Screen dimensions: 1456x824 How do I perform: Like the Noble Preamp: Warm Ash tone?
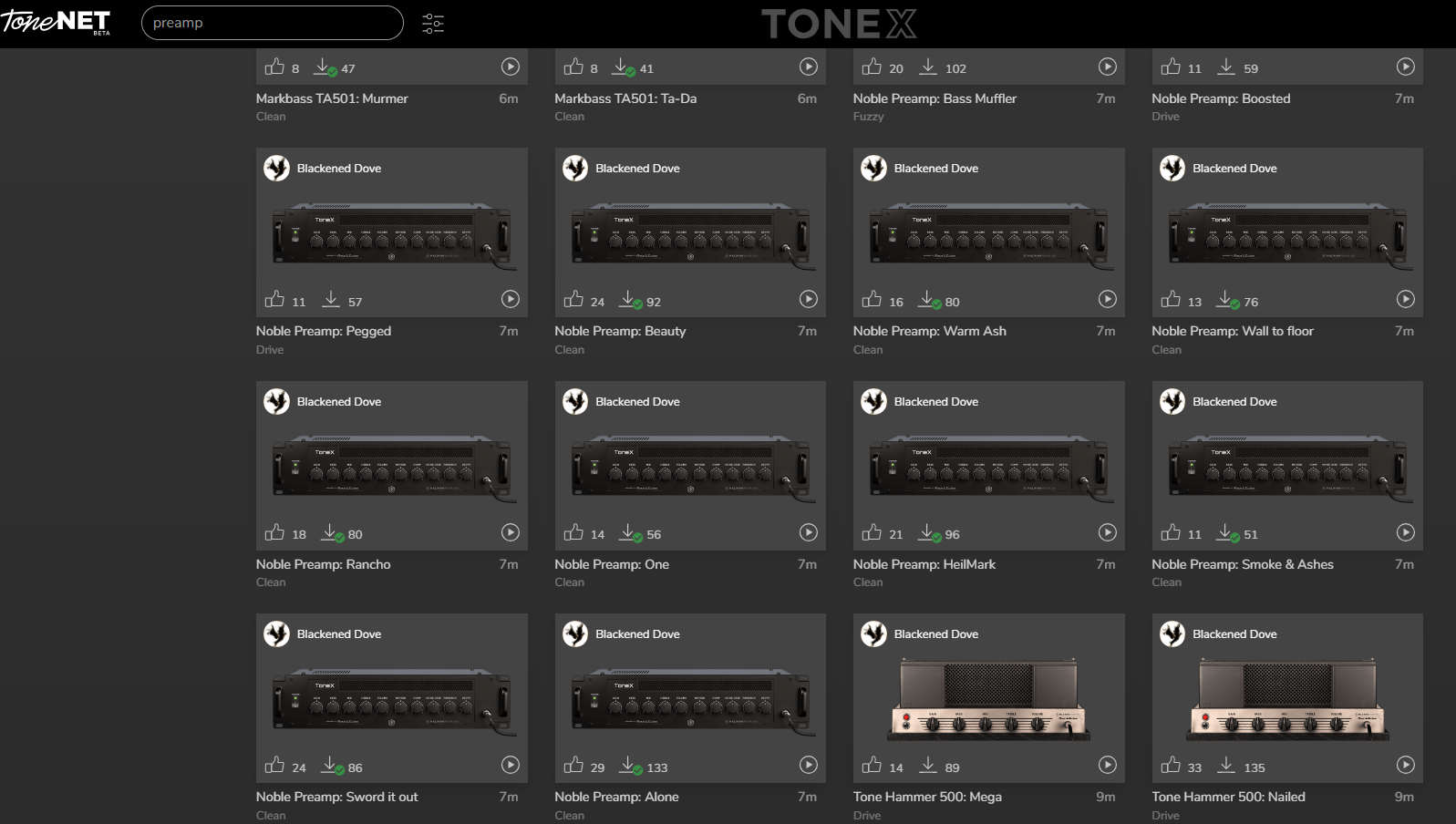[x=872, y=299]
